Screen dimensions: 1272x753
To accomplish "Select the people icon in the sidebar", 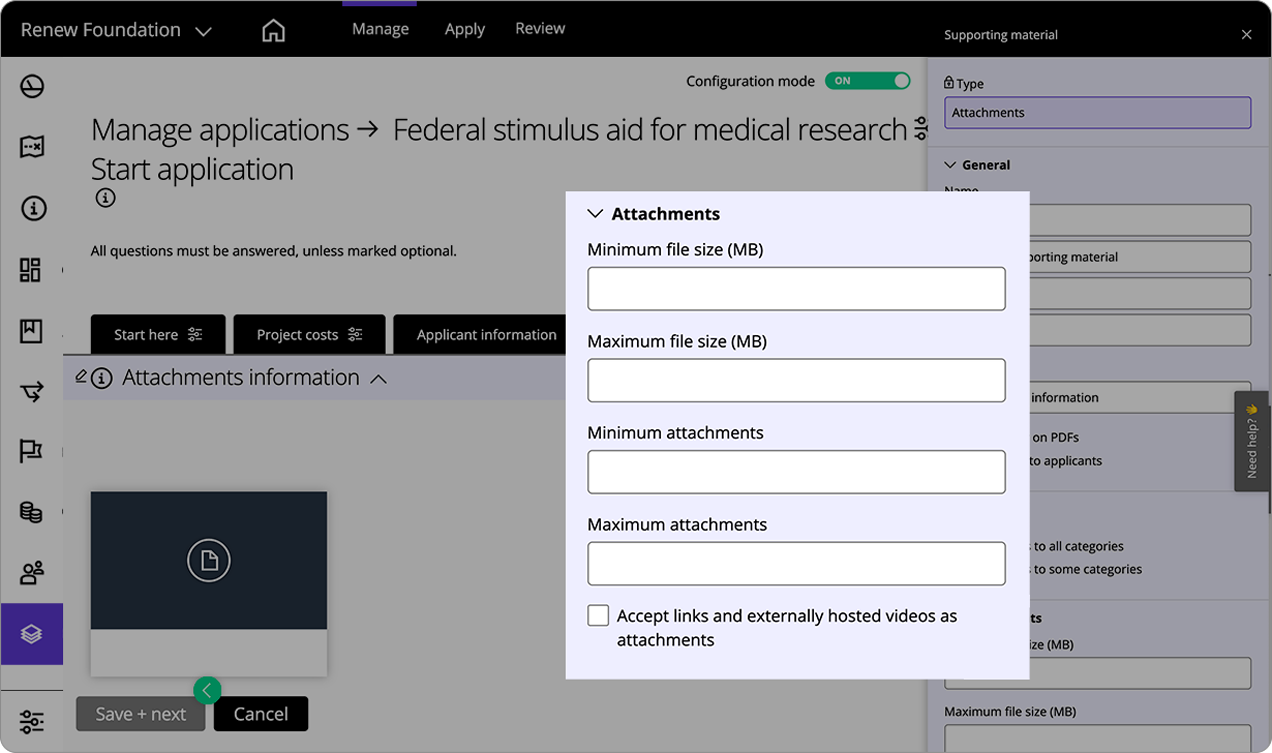I will coord(32,573).
